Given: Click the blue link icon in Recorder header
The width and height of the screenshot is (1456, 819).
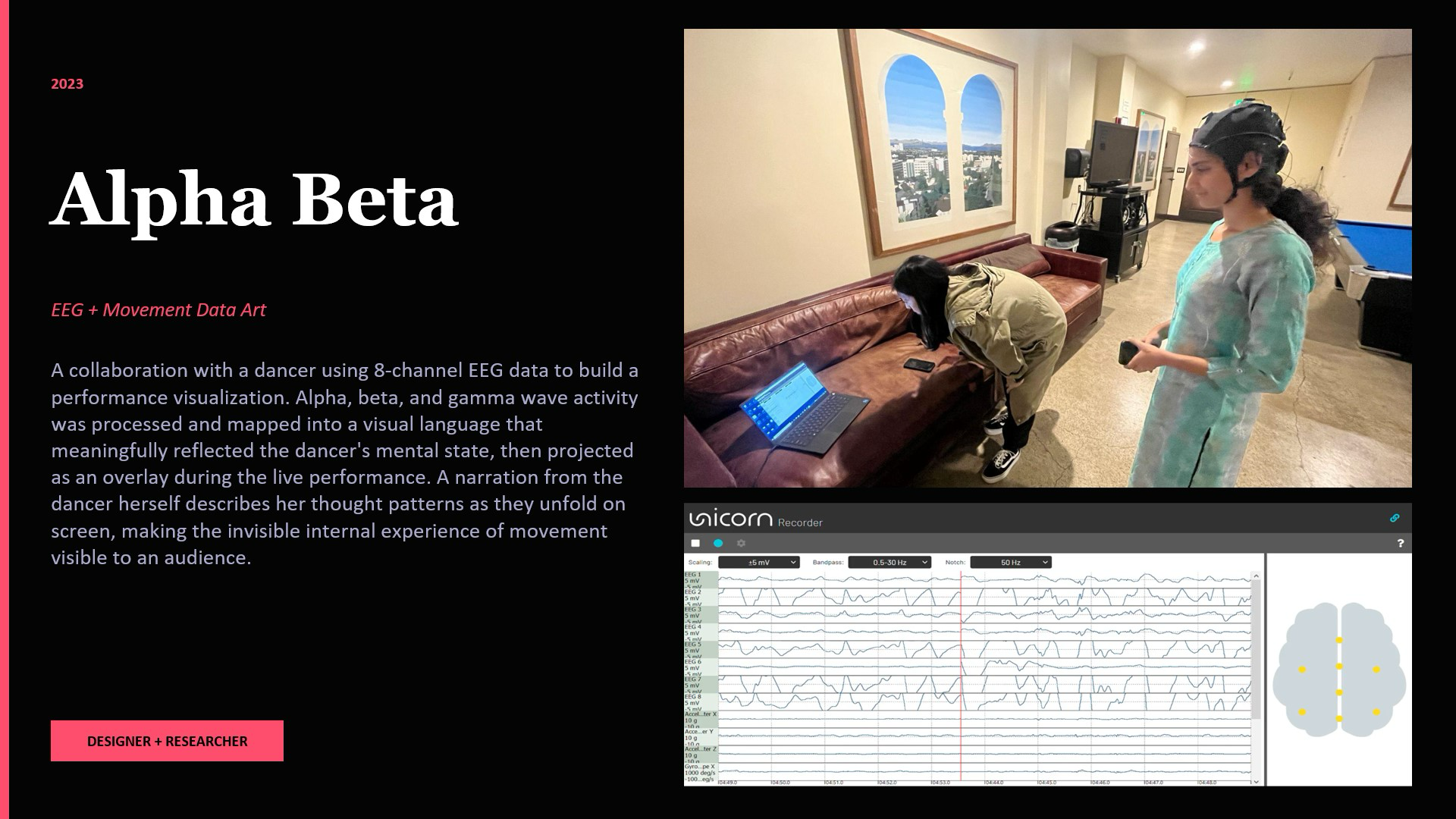Looking at the screenshot, I should click(1395, 518).
